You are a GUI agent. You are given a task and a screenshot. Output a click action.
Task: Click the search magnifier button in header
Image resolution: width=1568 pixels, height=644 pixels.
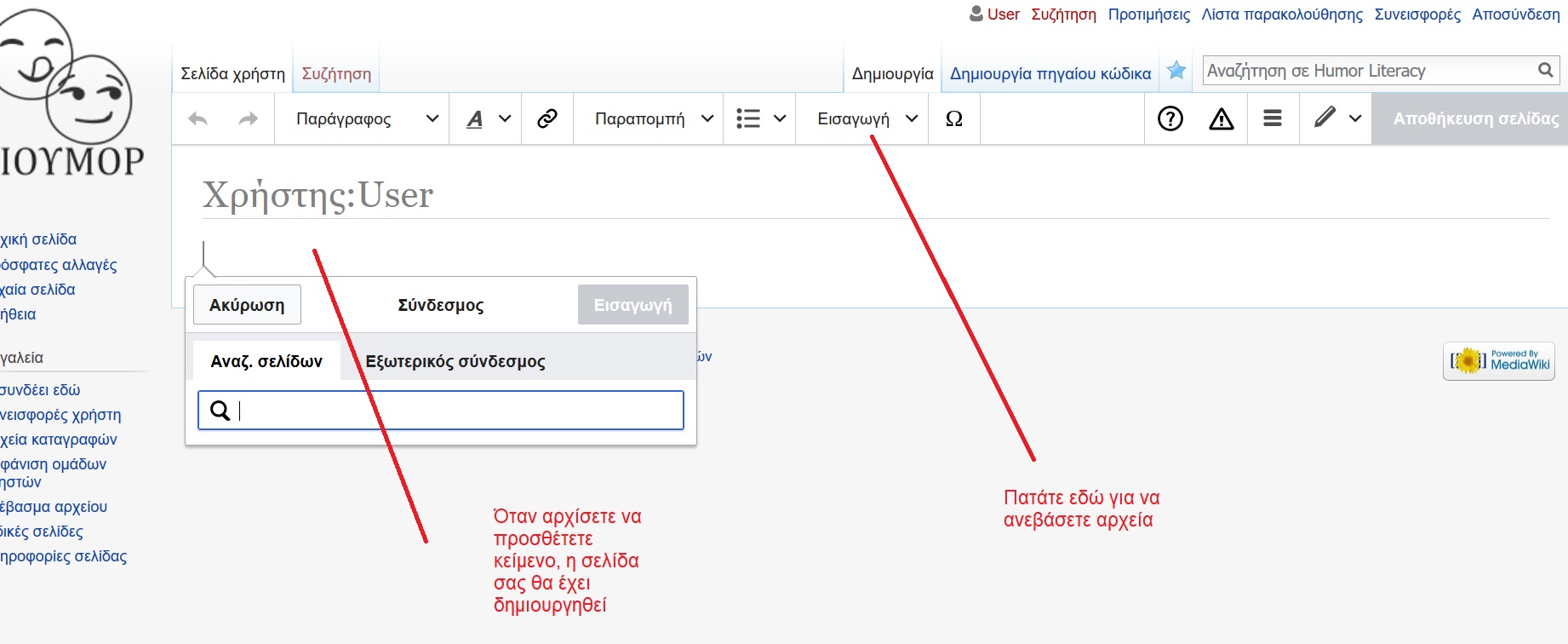point(1546,71)
